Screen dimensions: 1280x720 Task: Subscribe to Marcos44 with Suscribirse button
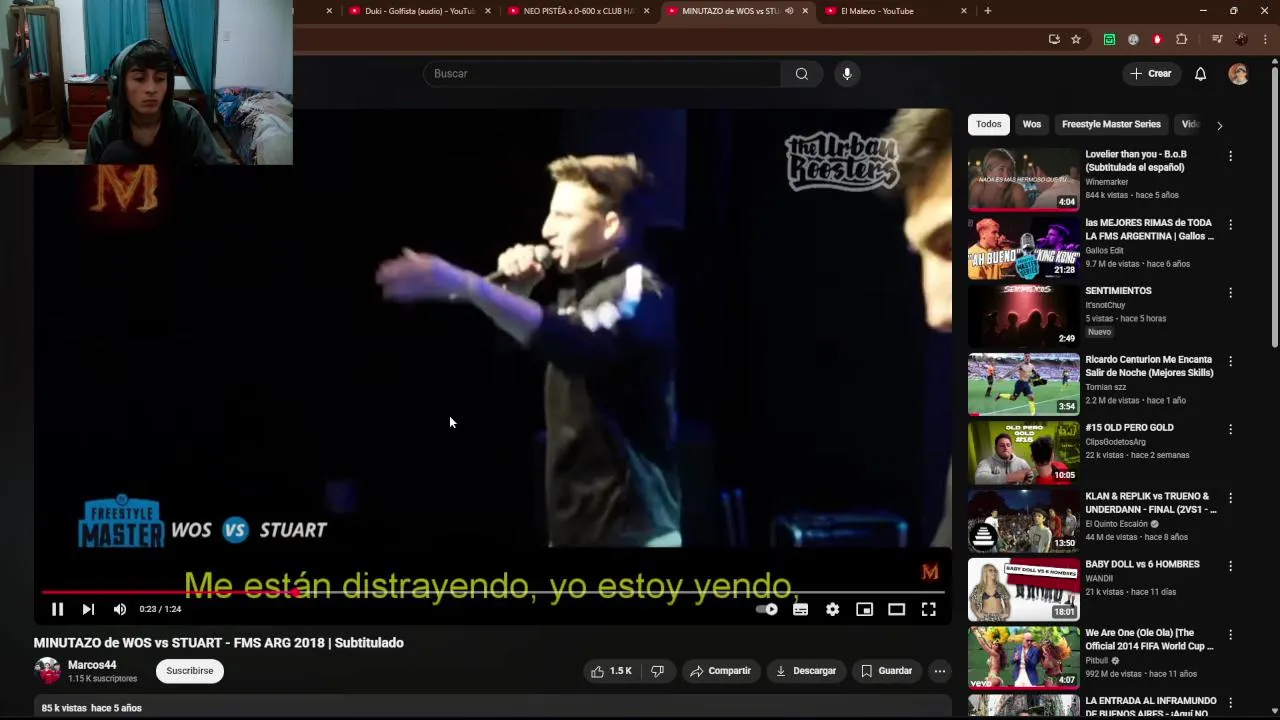pos(190,671)
